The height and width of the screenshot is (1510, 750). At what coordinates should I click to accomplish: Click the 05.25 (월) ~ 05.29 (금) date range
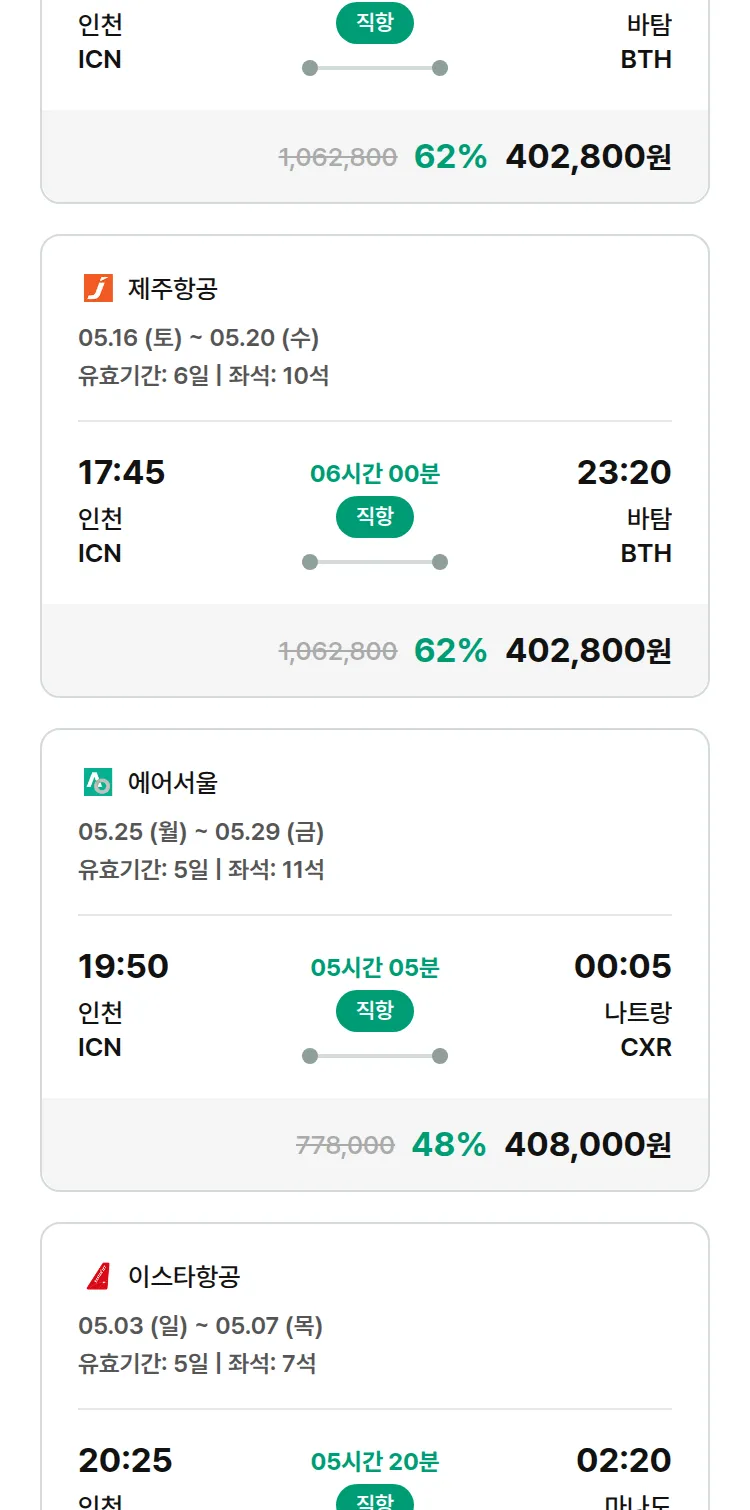tap(201, 832)
